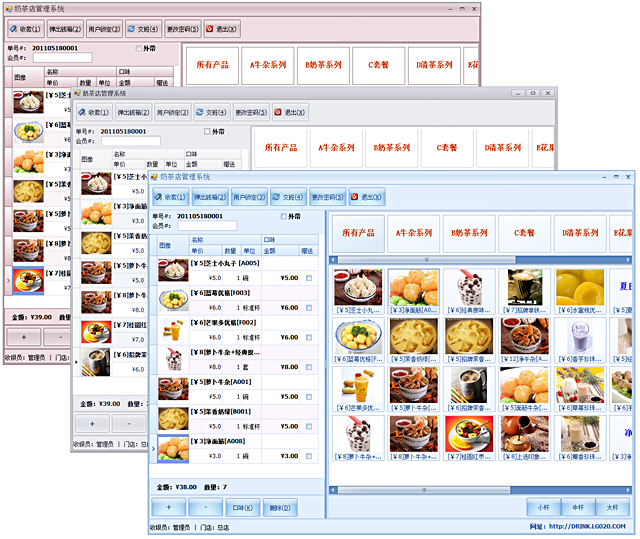Open the DRINK.LGO20.COM website link

594,526
